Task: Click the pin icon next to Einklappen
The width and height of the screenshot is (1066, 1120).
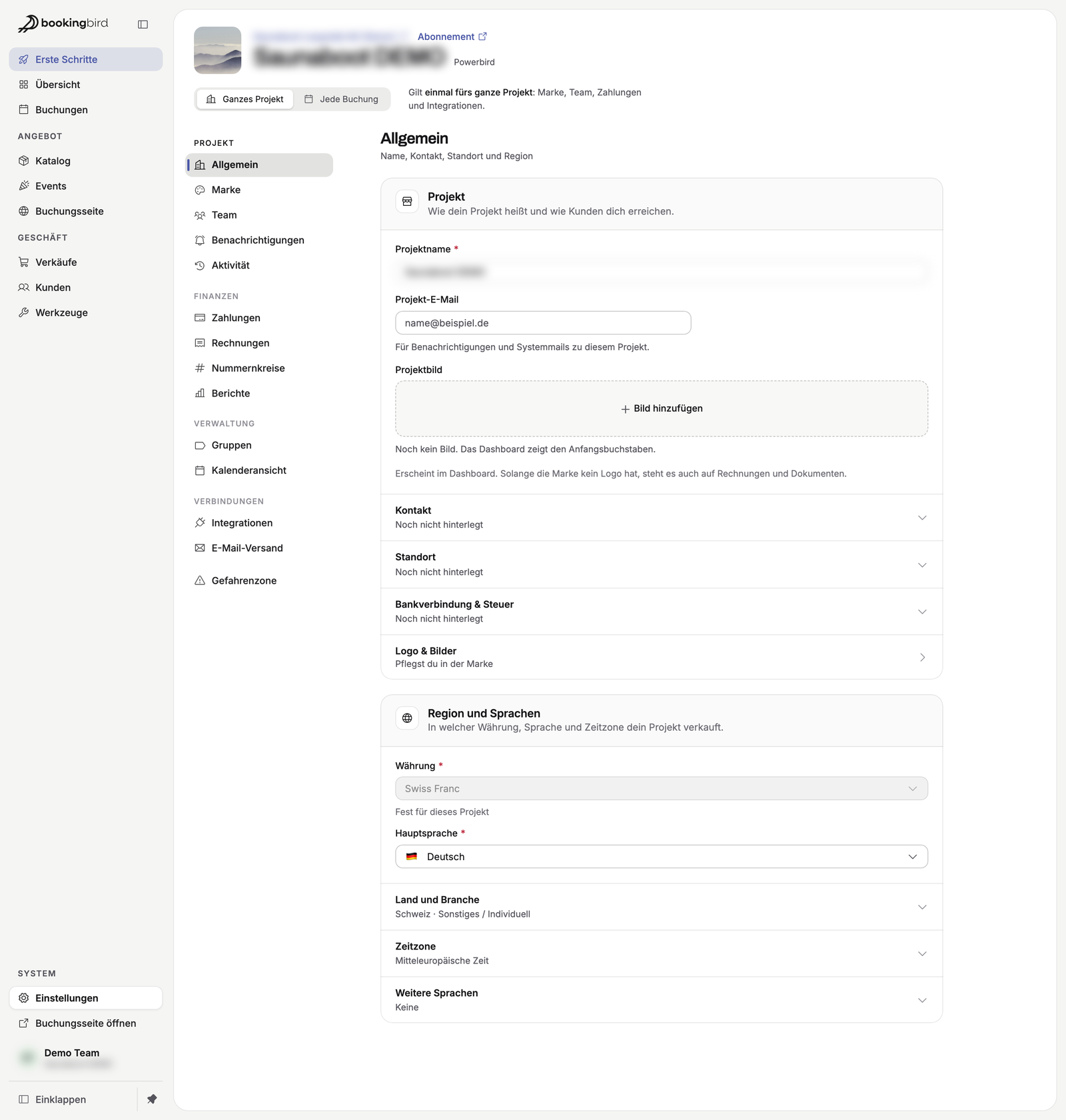Action: (152, 1099)
